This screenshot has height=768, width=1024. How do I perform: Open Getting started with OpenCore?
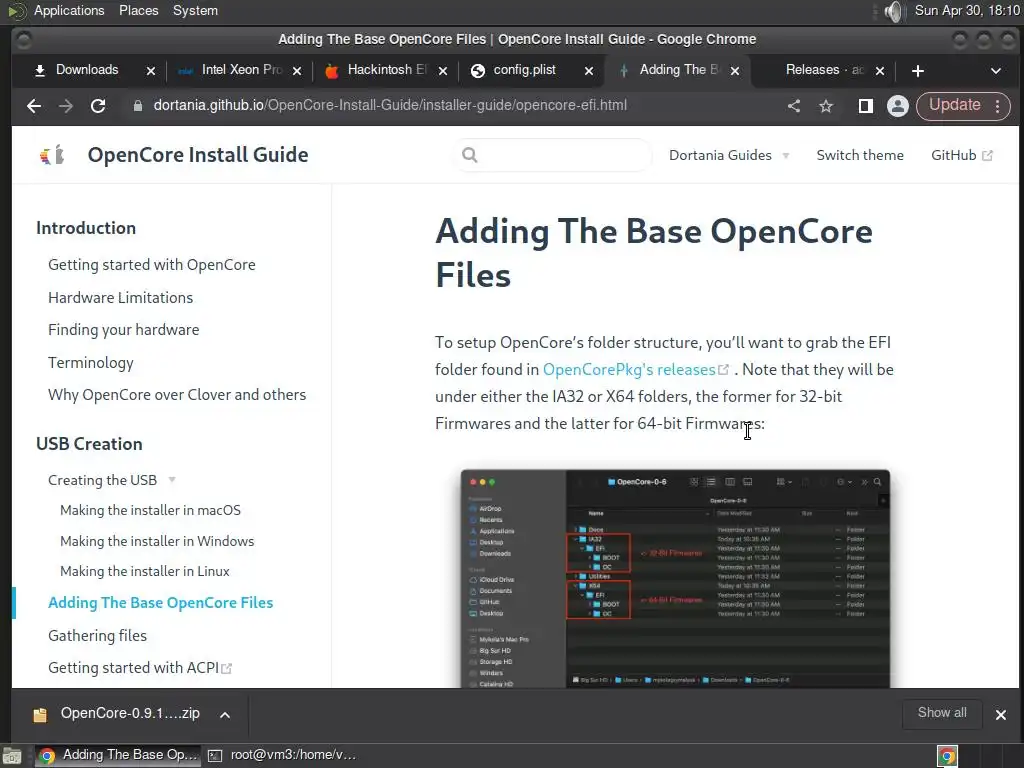coord(152,264)
